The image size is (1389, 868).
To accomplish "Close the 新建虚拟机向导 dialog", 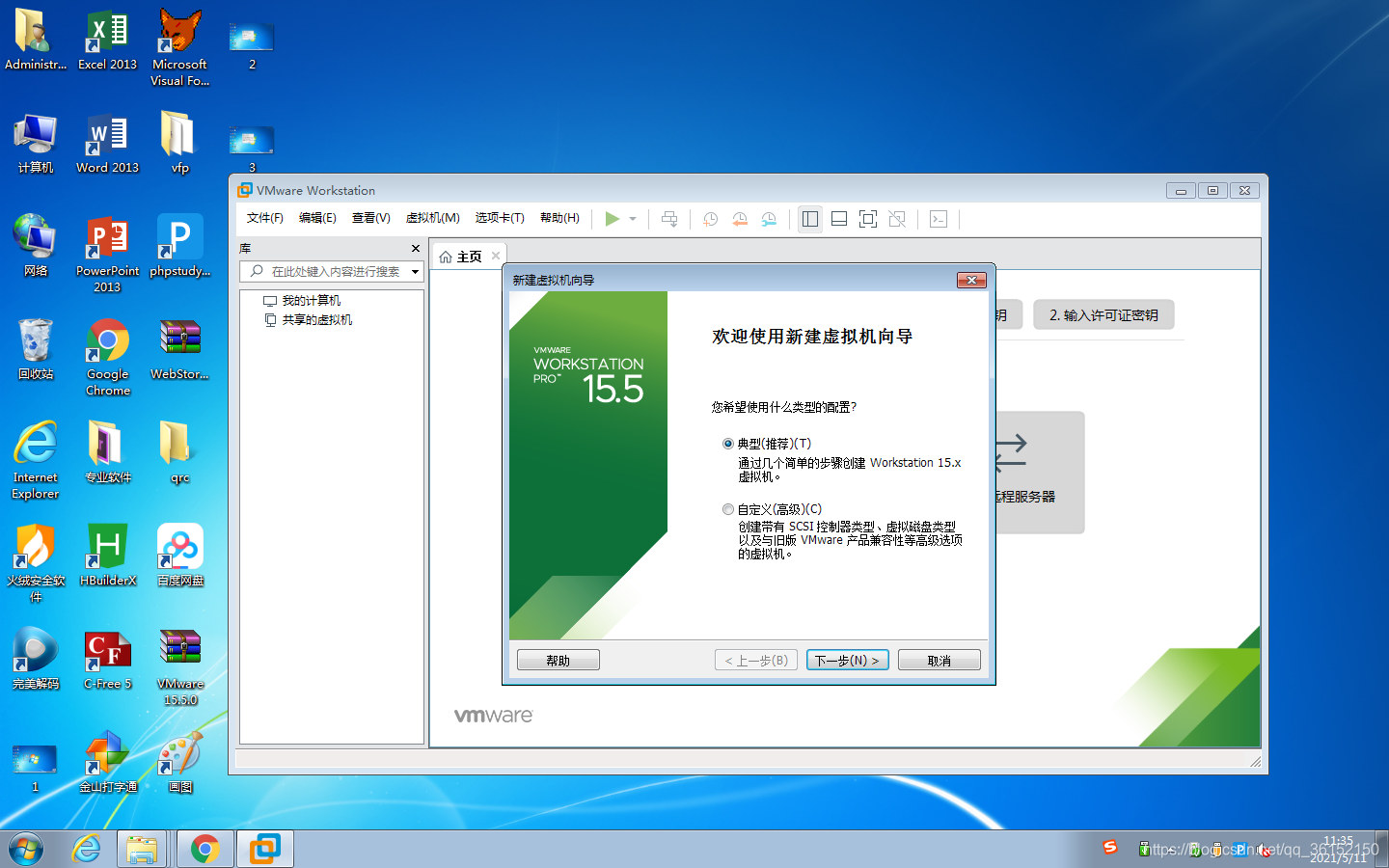I will [x=971, y=280].
